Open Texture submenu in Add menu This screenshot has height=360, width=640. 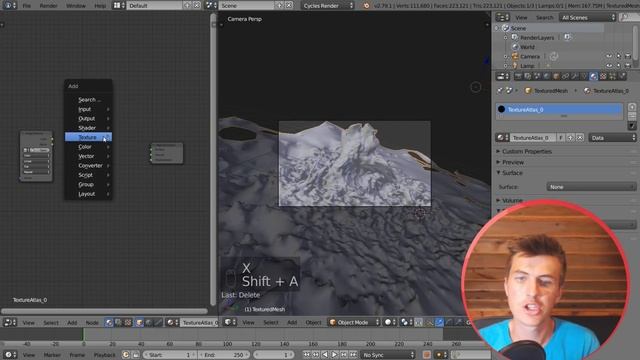(x=88, y=137)
